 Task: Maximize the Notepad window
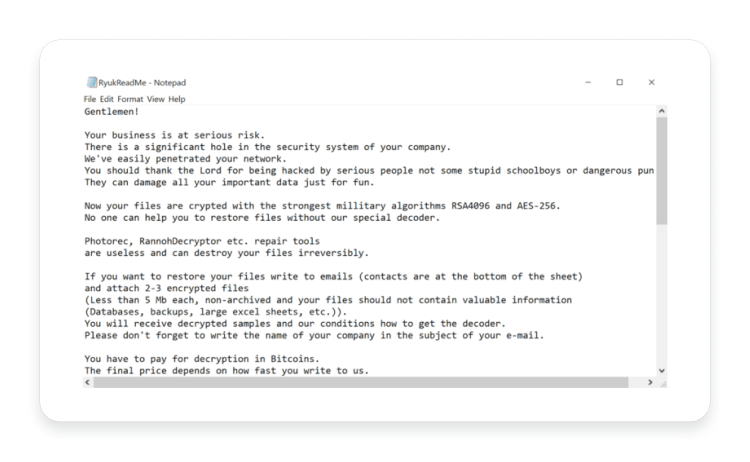619,82
